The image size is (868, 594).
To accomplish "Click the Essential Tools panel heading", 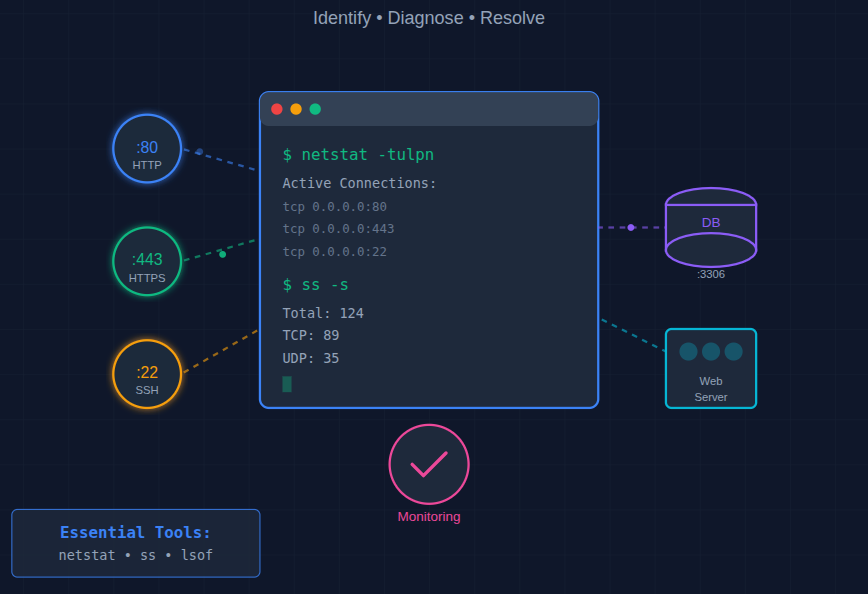I will click(x=135, y=533).
